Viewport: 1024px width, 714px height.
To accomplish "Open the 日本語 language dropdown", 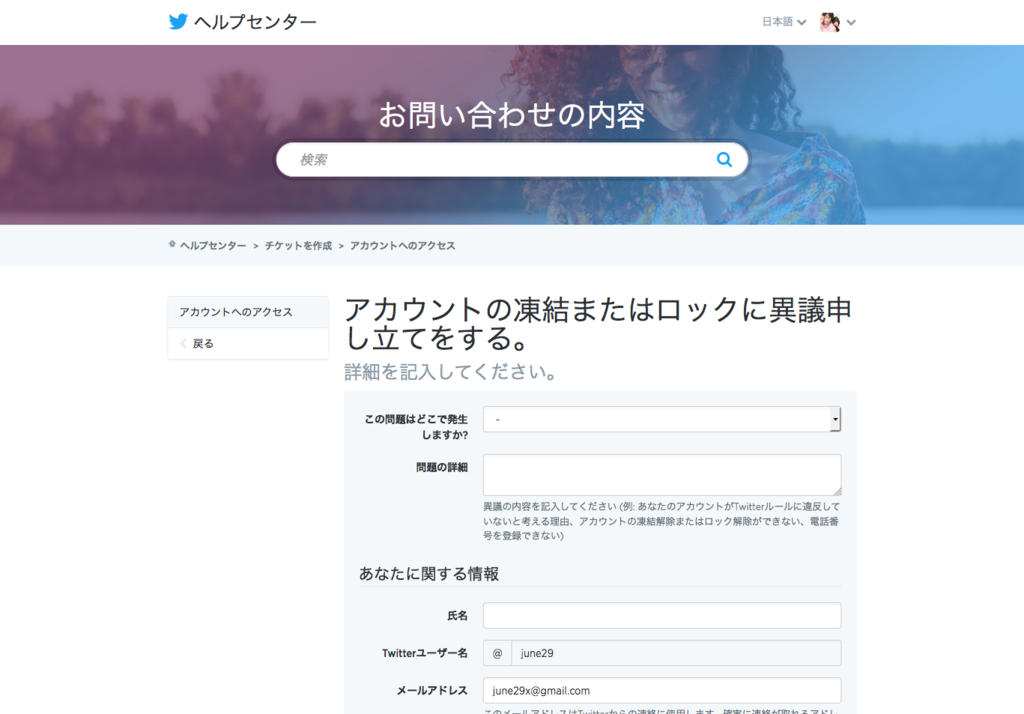I will pyautogui.click(x=779, y=21).
